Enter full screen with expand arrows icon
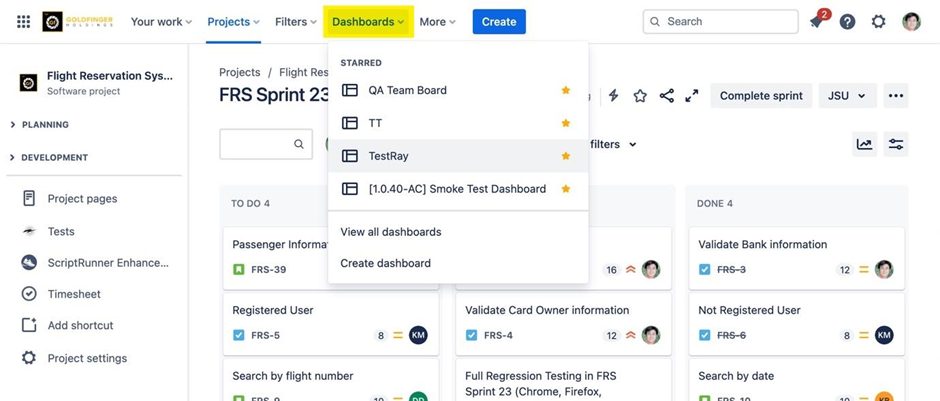 pos(691,96)
